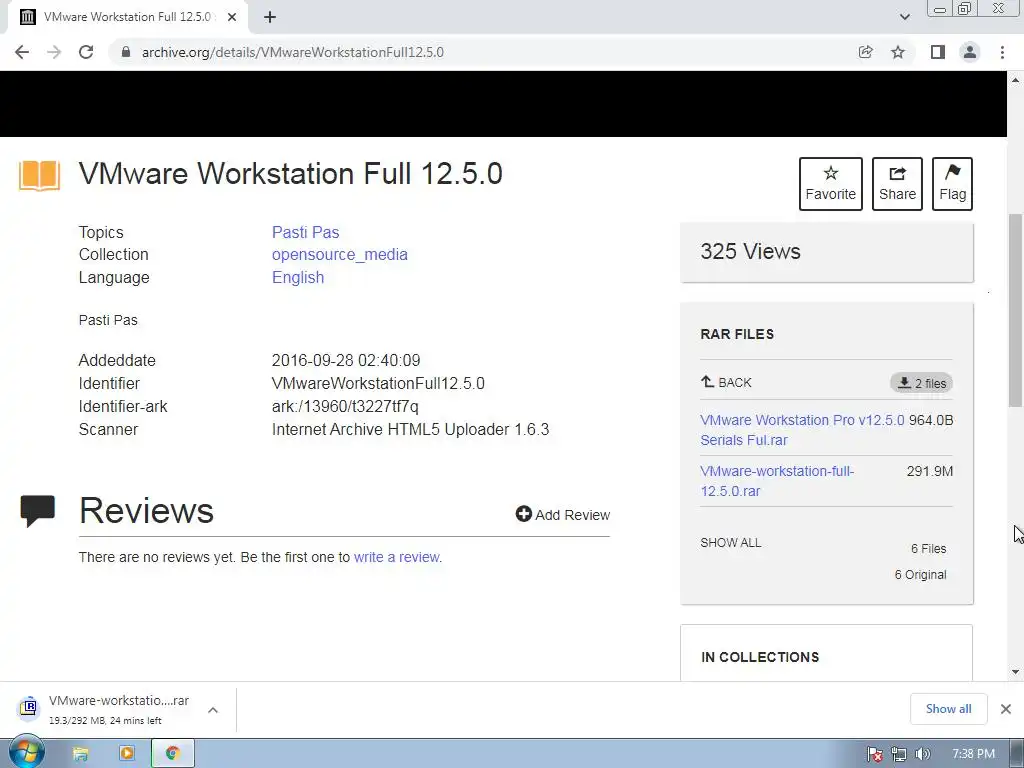Open the Chrome three-dot menu
This screenshot has width=1024, height=768.
pyautogui.click(x=1002, y=52)
